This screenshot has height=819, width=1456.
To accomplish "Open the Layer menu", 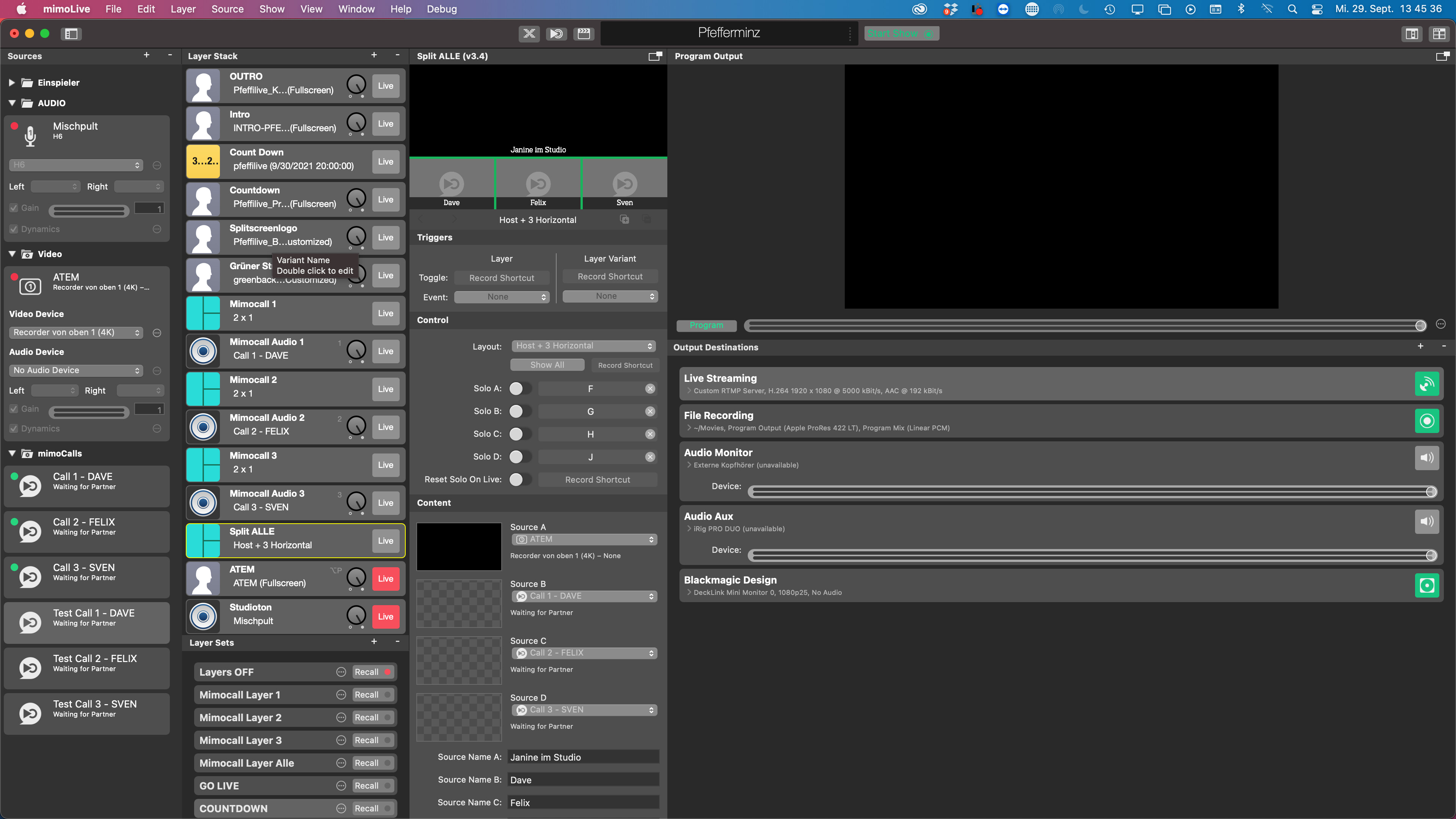I will coord(182,9).
